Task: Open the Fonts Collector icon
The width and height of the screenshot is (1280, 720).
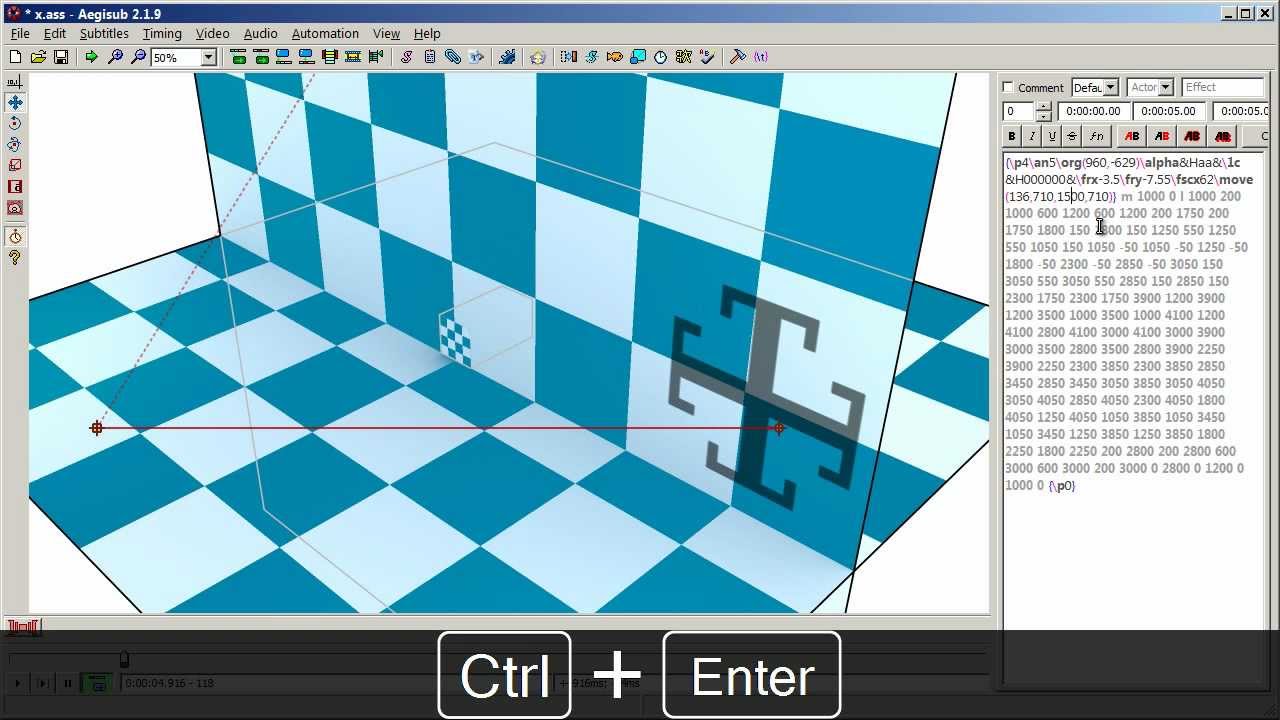Action: (x=476, y=57)
